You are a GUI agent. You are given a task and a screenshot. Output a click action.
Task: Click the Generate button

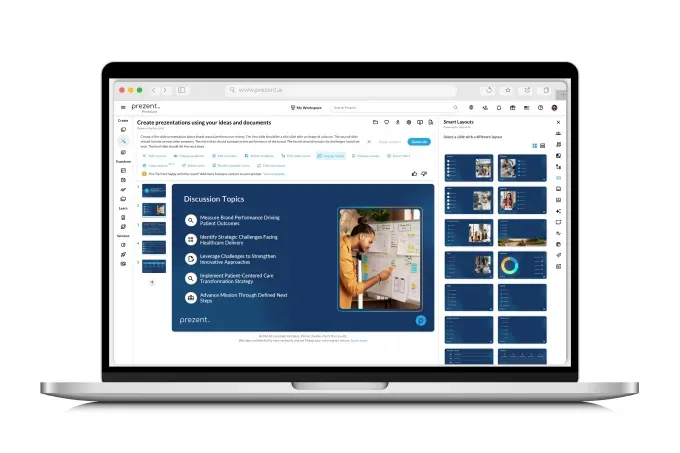point(418,142)
